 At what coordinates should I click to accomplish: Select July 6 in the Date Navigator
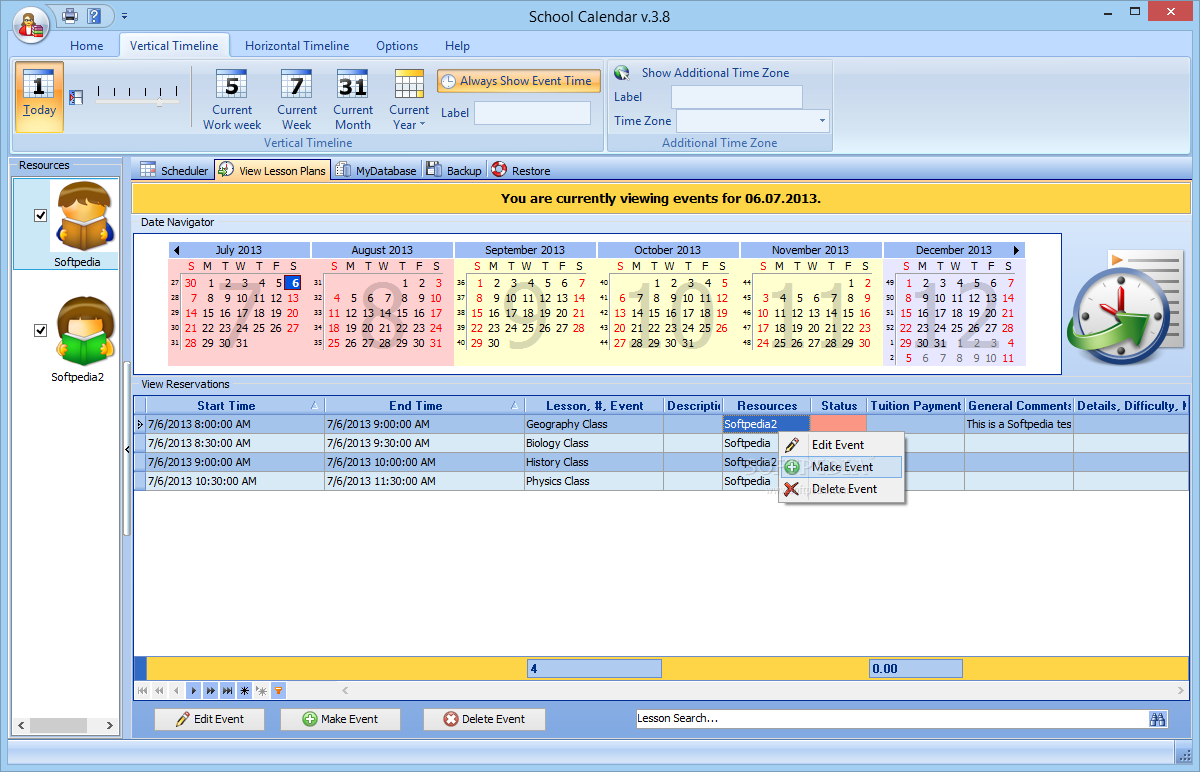click(293, 283)
